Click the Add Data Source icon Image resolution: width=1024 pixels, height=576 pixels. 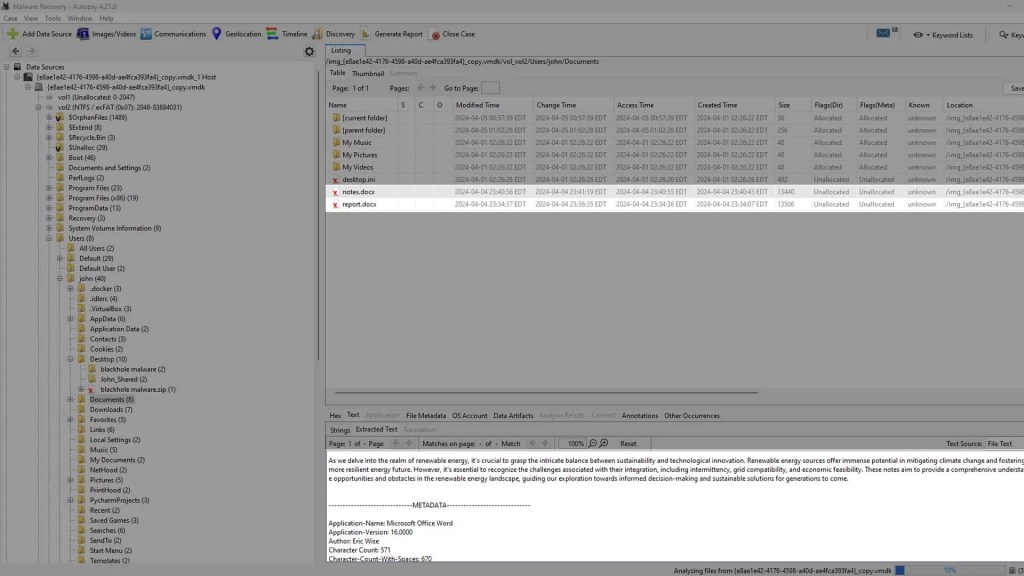tap(13, 34)
